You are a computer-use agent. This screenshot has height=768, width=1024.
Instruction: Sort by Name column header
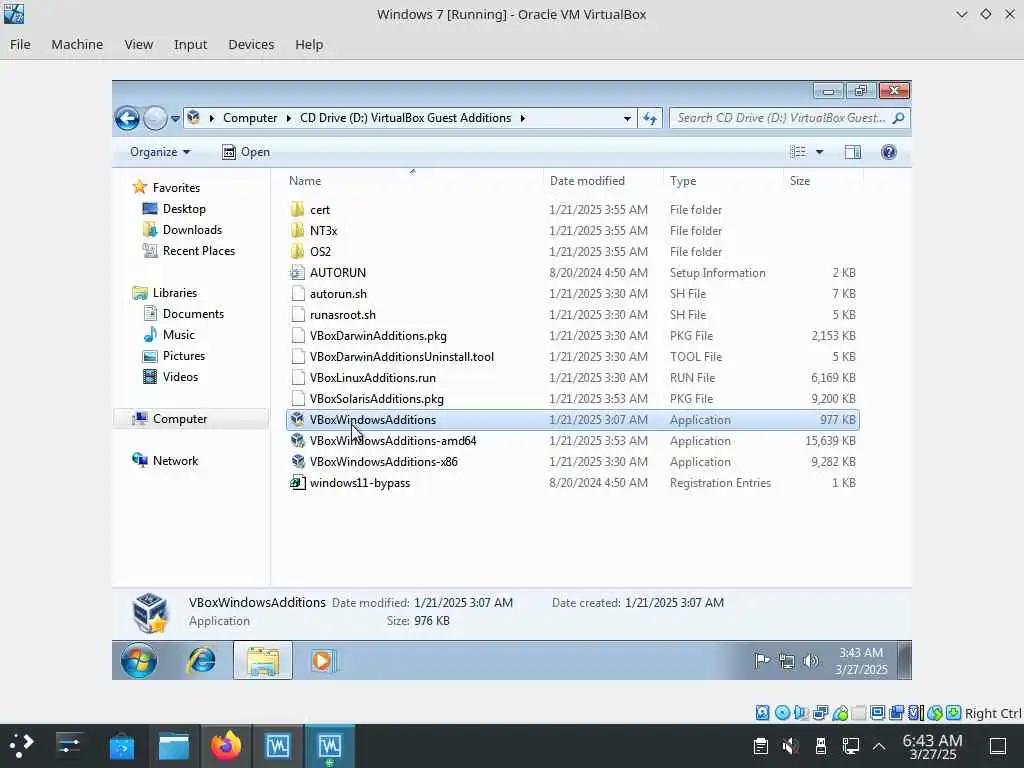click(x=305, y=181)
